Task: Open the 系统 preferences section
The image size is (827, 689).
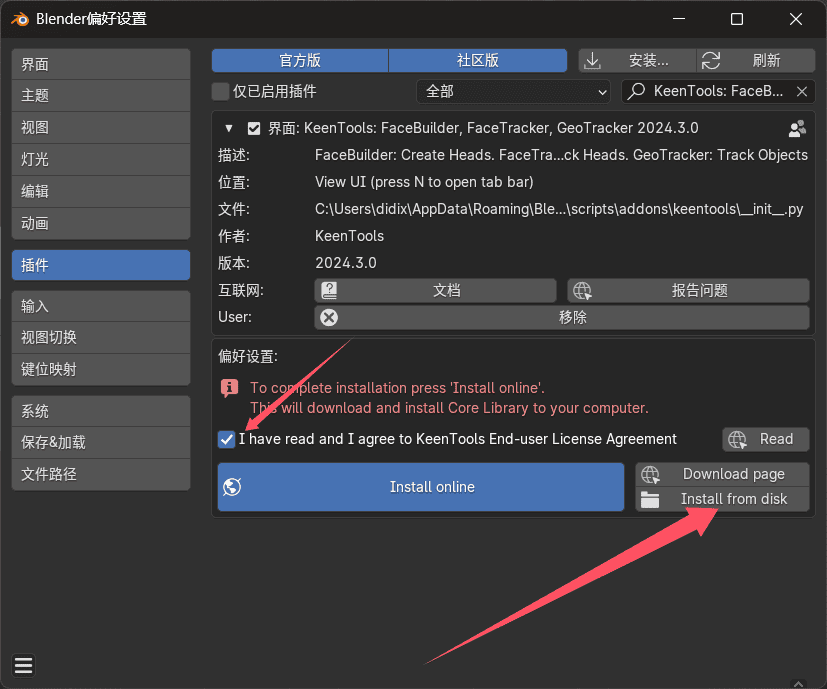Action: [x=101, y=411]
